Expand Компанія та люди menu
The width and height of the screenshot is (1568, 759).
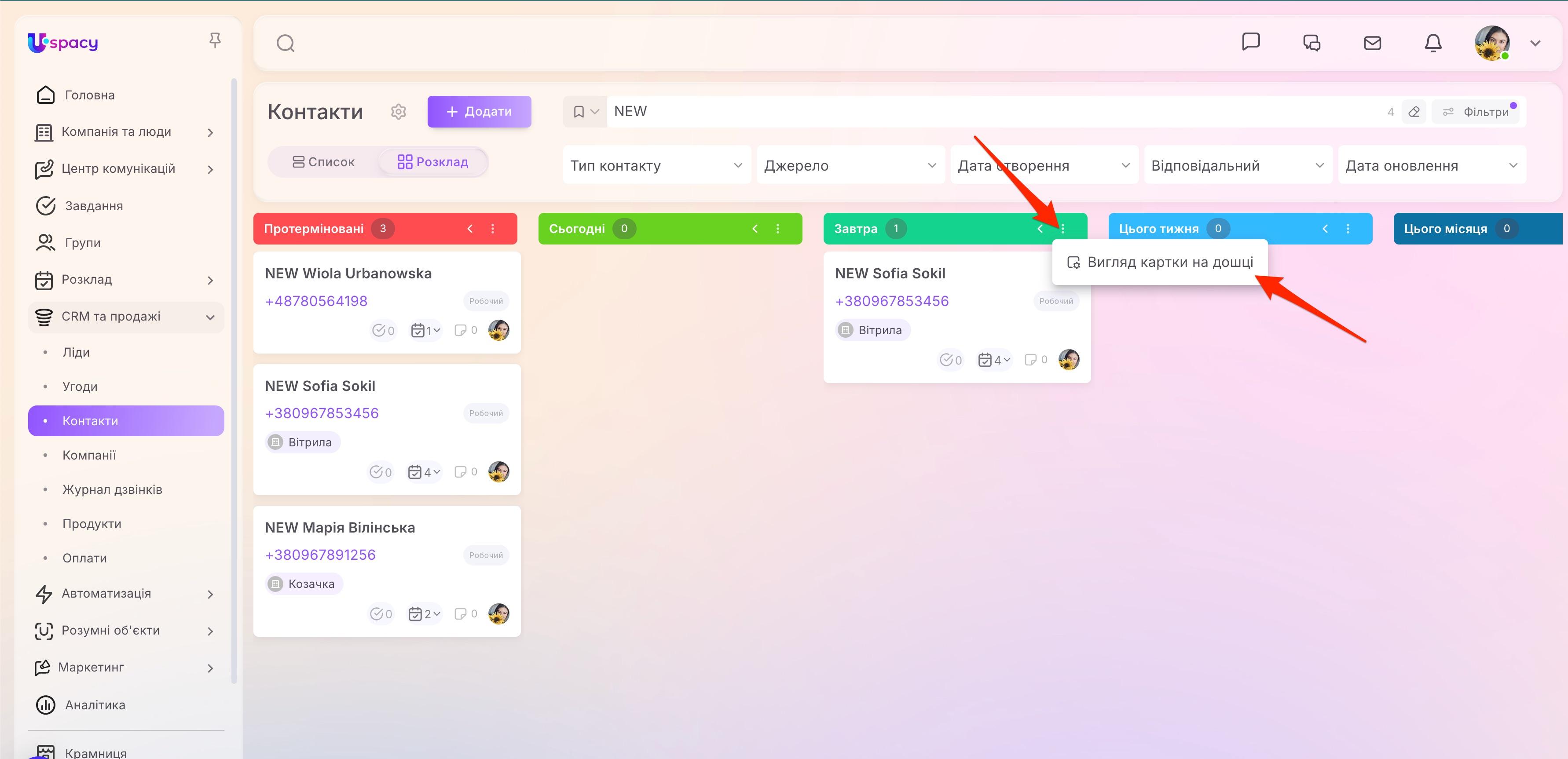tap(126, 132)
